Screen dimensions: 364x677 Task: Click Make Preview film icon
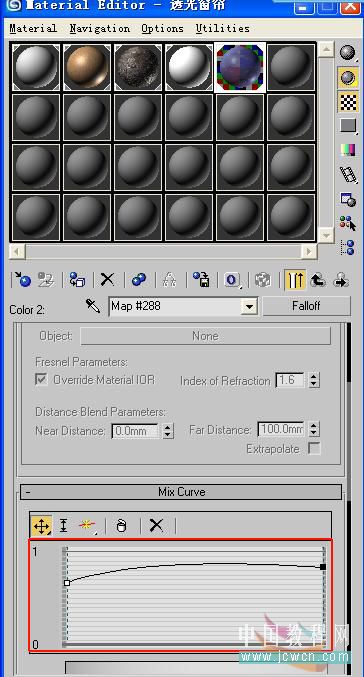(x=348, y=174)
